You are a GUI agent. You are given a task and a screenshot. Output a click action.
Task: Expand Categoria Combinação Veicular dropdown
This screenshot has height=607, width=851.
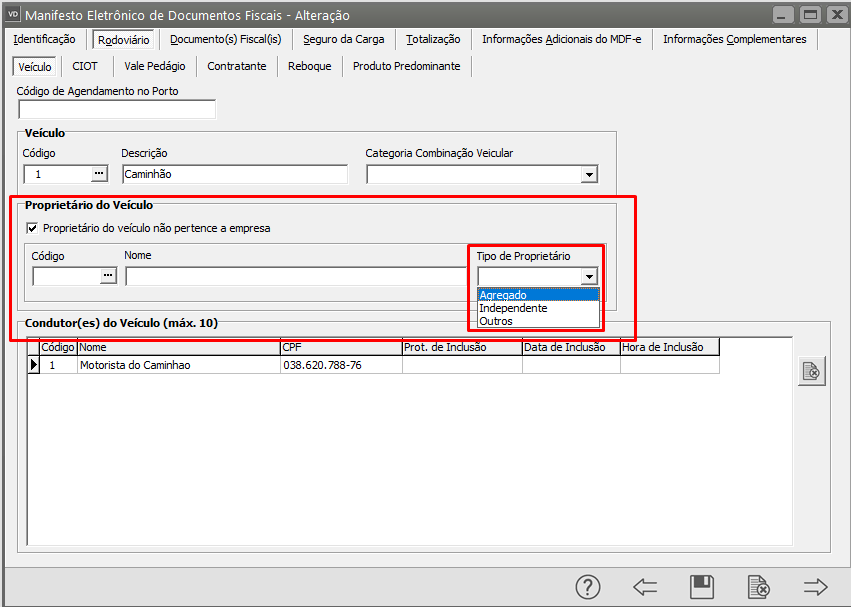click(589, 174)
